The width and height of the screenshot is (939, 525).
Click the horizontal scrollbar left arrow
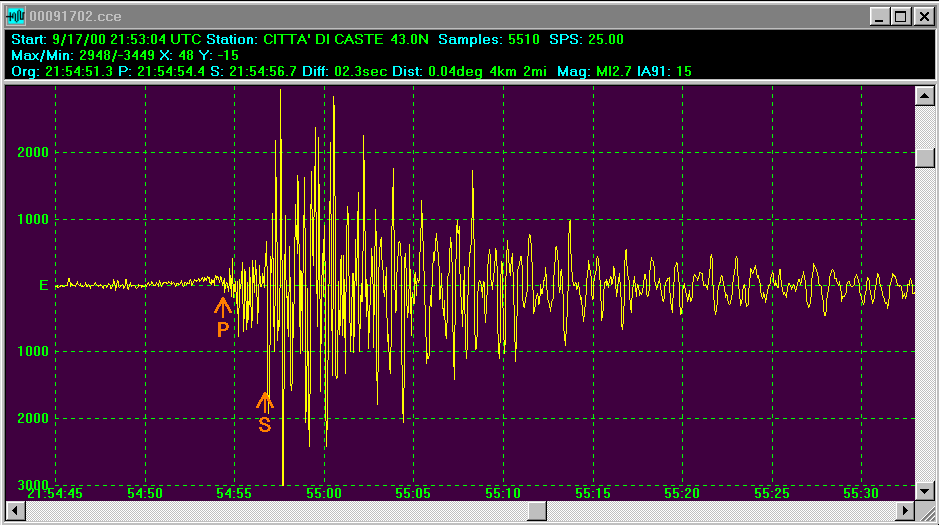(15, 511)
